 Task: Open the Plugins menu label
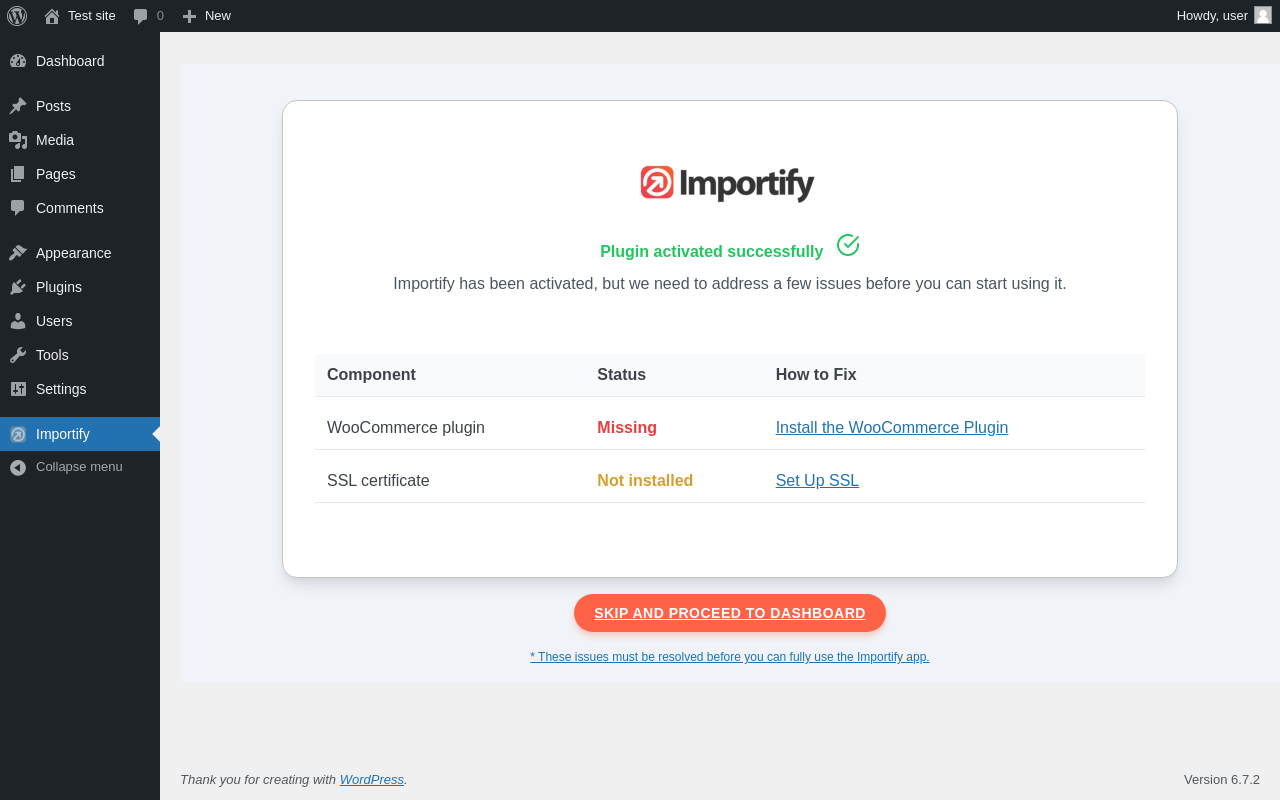[x=59, y=287]
